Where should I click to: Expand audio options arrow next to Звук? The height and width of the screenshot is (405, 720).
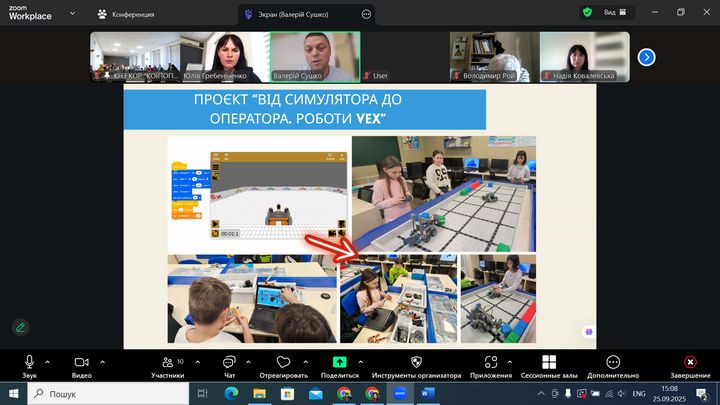click(48, 361)
